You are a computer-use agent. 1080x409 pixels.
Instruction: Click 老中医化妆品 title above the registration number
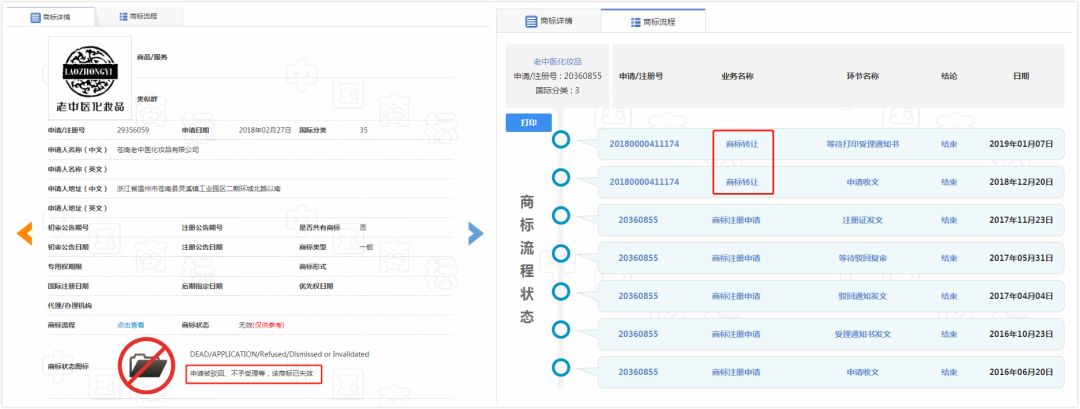(x=557, y=62)
